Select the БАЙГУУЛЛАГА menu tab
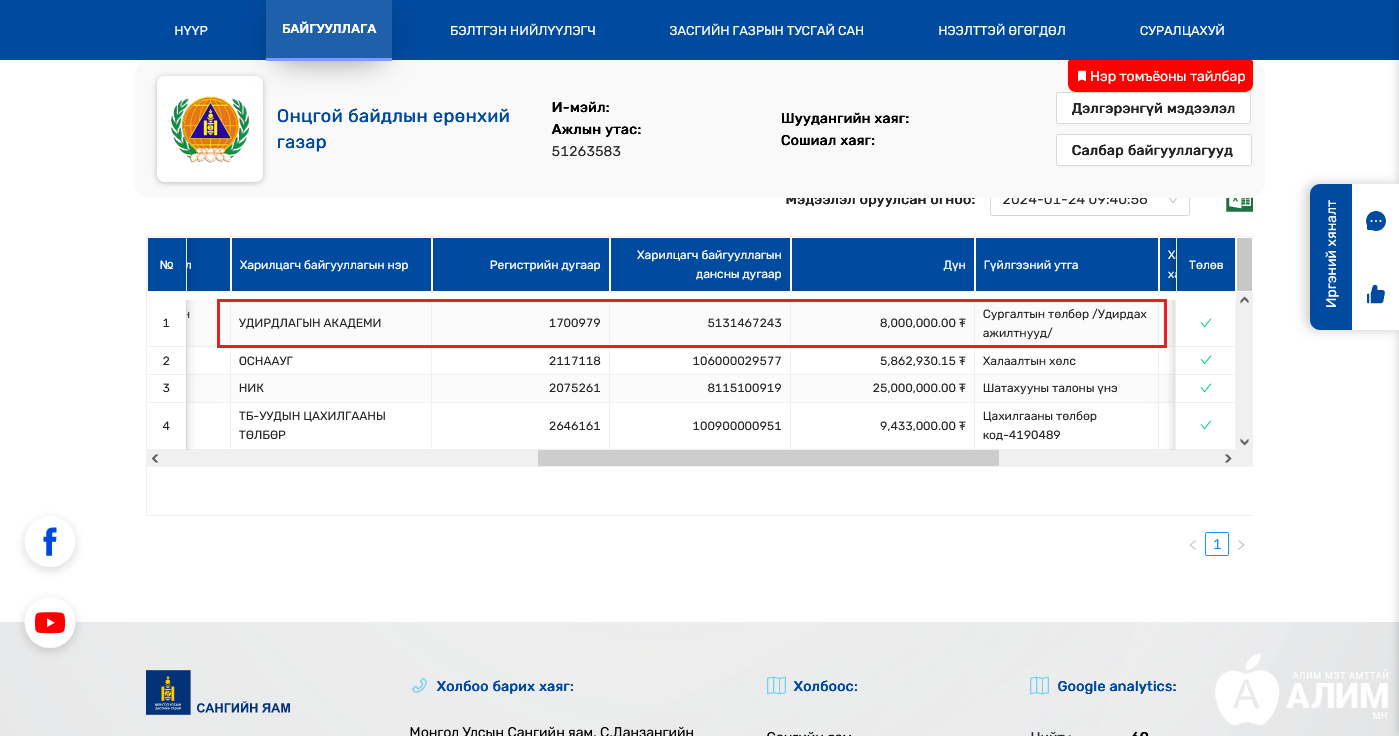Image resolution: width=1399 pixels, height=736 pixels. (329, 29)
